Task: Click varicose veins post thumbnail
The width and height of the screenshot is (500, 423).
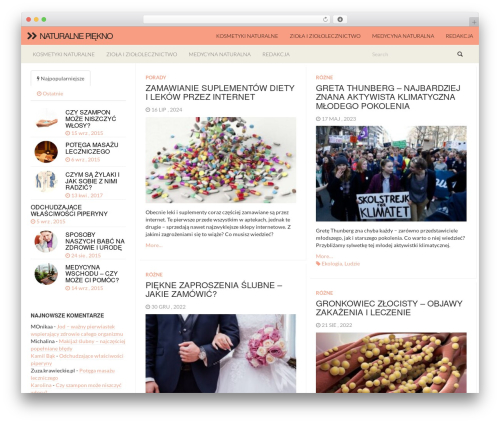Action: coord(46,181)
